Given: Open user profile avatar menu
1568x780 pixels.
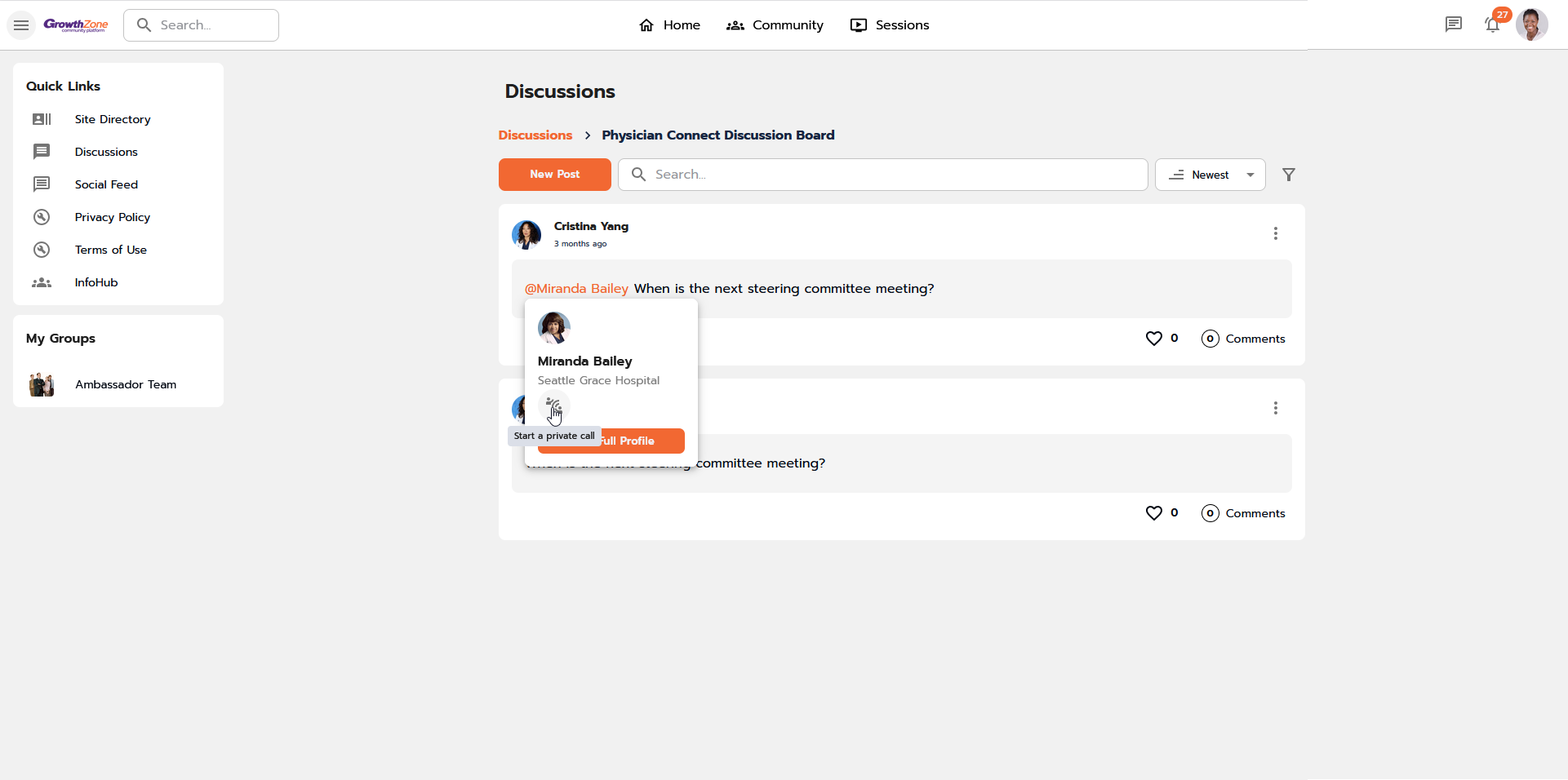Looking at the screenshot, I should point(1531,24).
